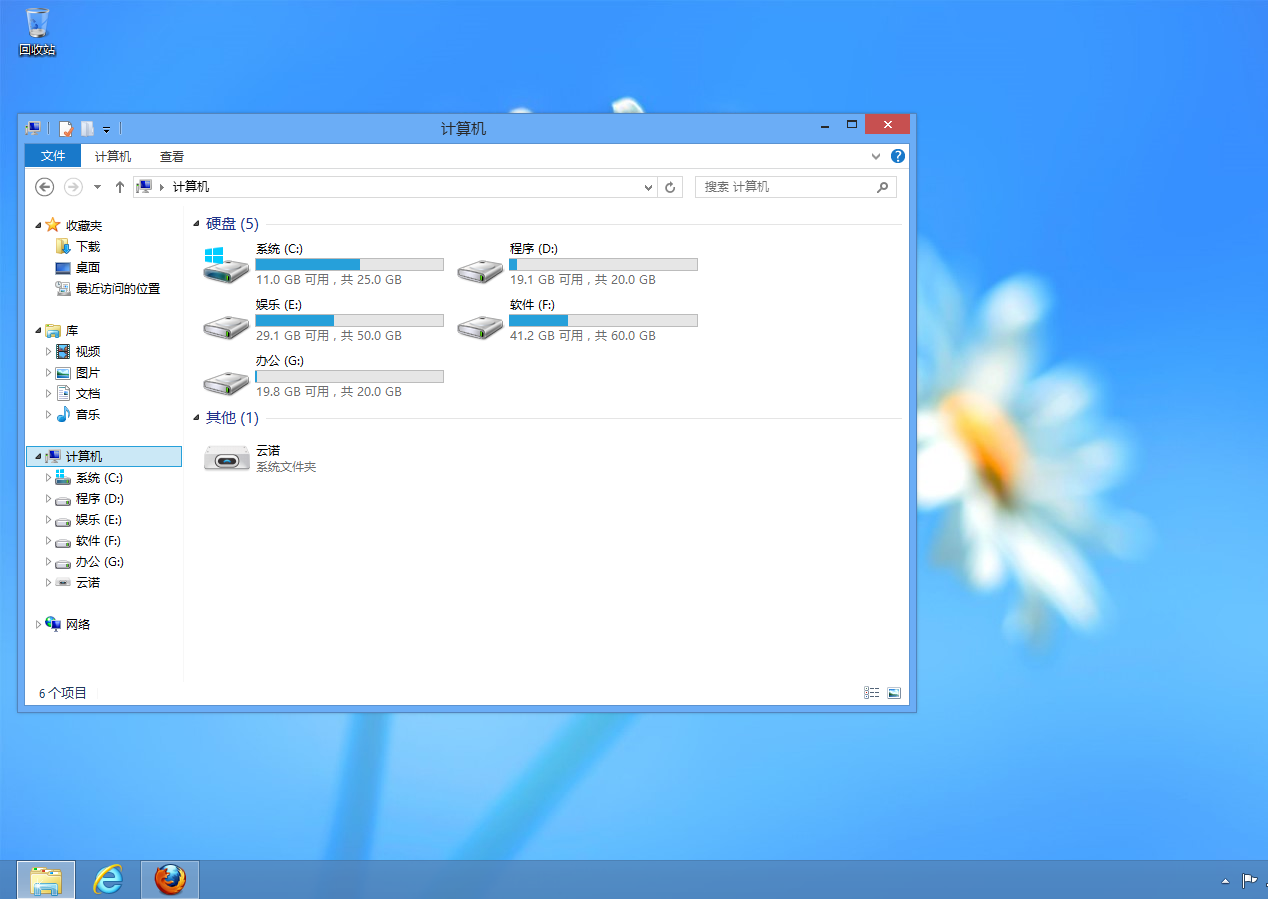Expand the ribbon with the chevron
The width and height of the screenshot is (1268, 899).
[x=876, y=156]
